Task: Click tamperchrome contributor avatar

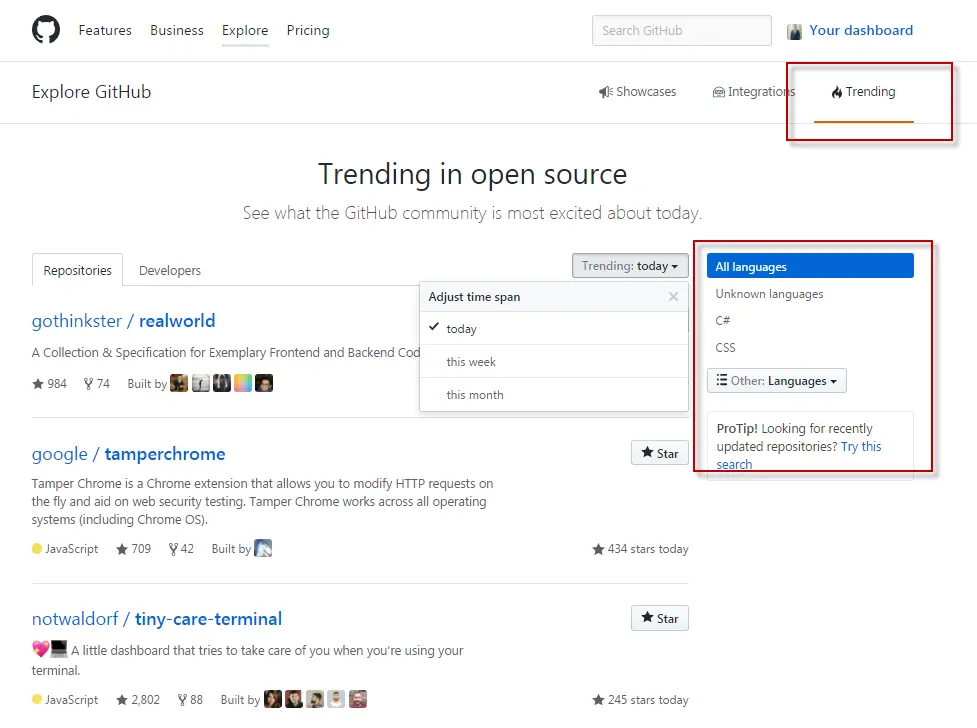Action: pos(263,548)
